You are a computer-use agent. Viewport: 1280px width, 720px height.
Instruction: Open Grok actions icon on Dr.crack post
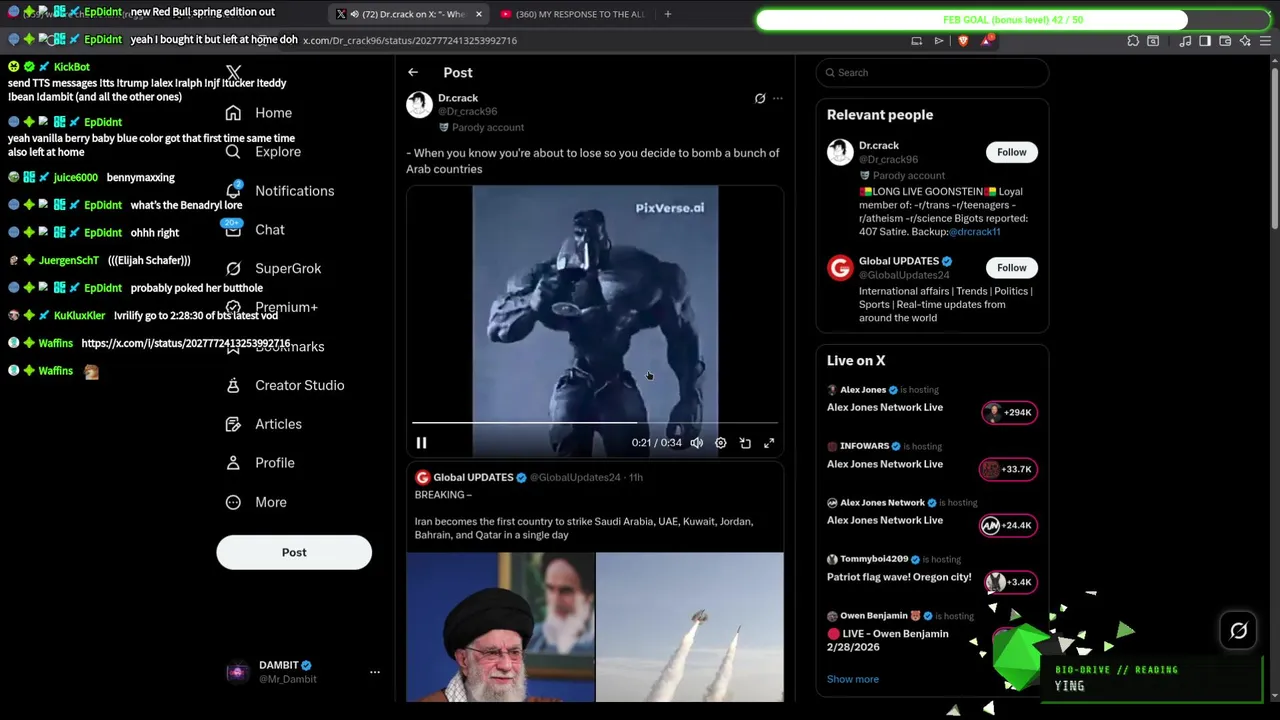[760, 98]
